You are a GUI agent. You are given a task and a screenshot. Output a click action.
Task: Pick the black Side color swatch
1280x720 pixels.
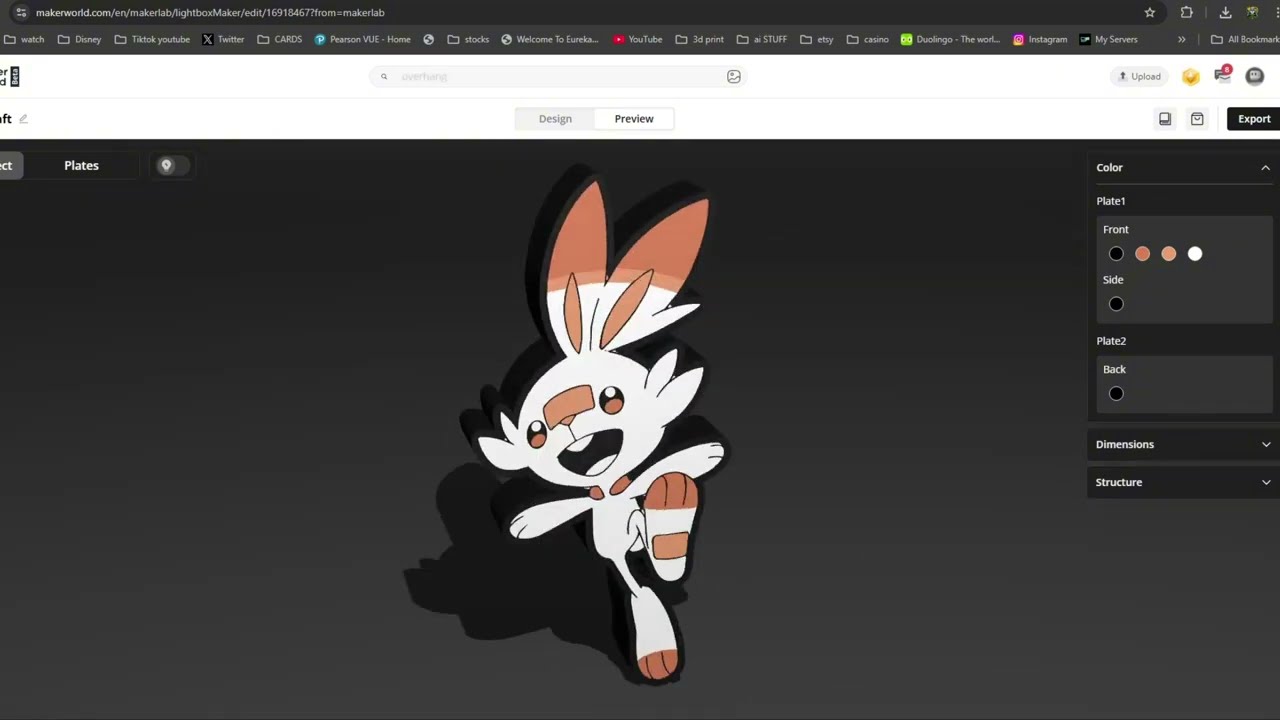click(x=1116, y=304)
